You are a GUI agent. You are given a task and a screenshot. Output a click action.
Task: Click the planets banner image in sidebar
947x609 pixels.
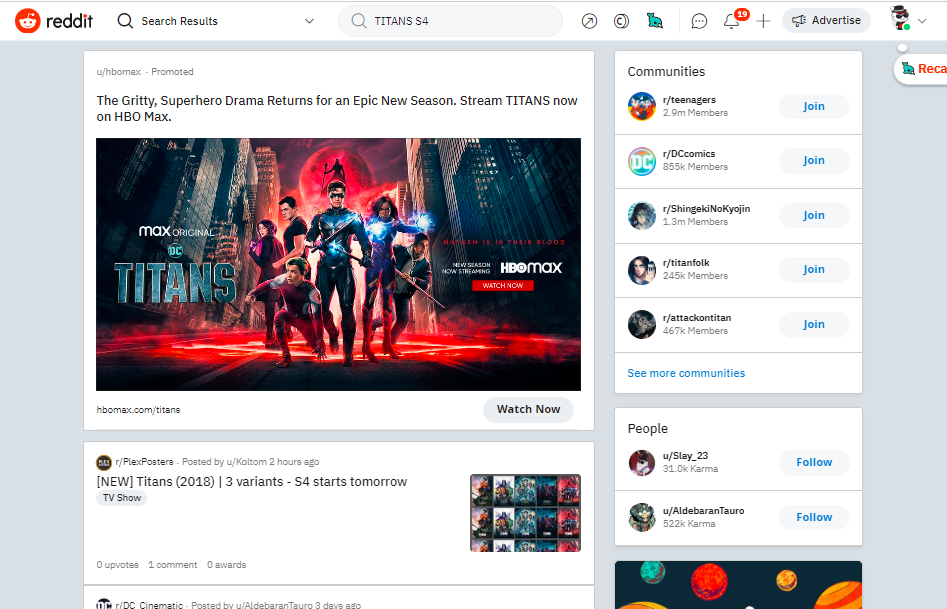pos(738,585)
